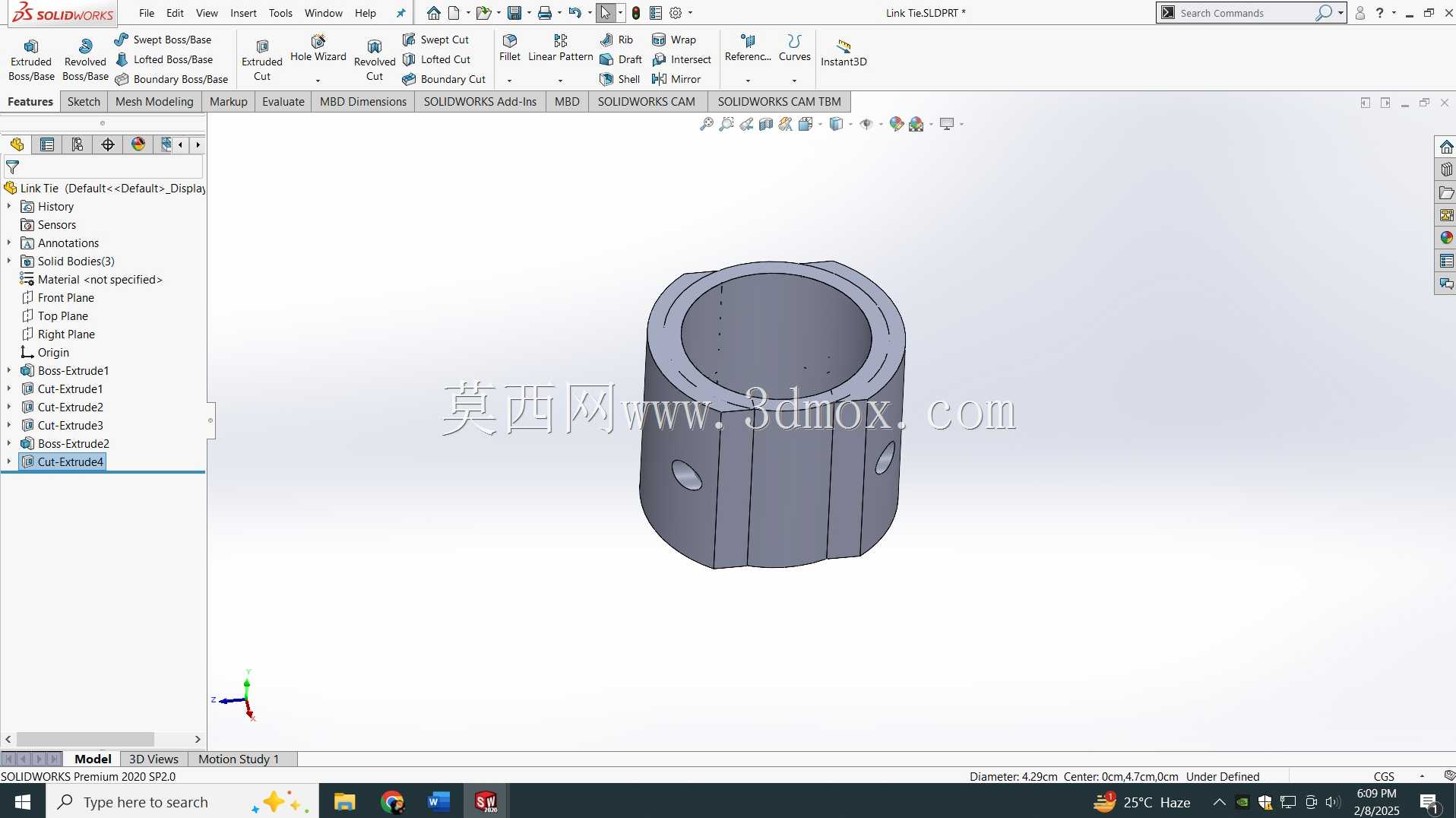Open the unit system CGS dropdown

point(1421,776)
